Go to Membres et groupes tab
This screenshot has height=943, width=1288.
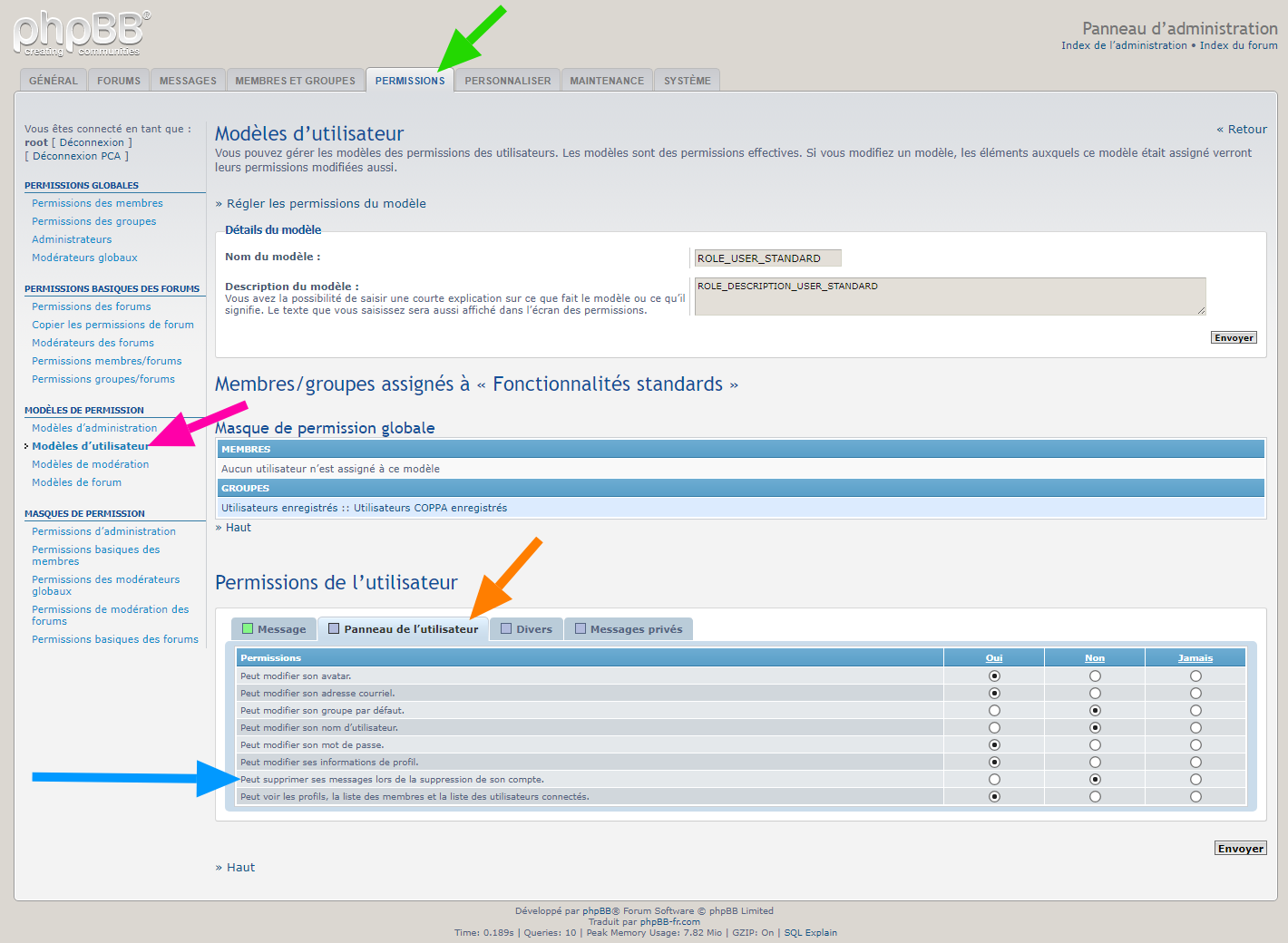point(295,81)
